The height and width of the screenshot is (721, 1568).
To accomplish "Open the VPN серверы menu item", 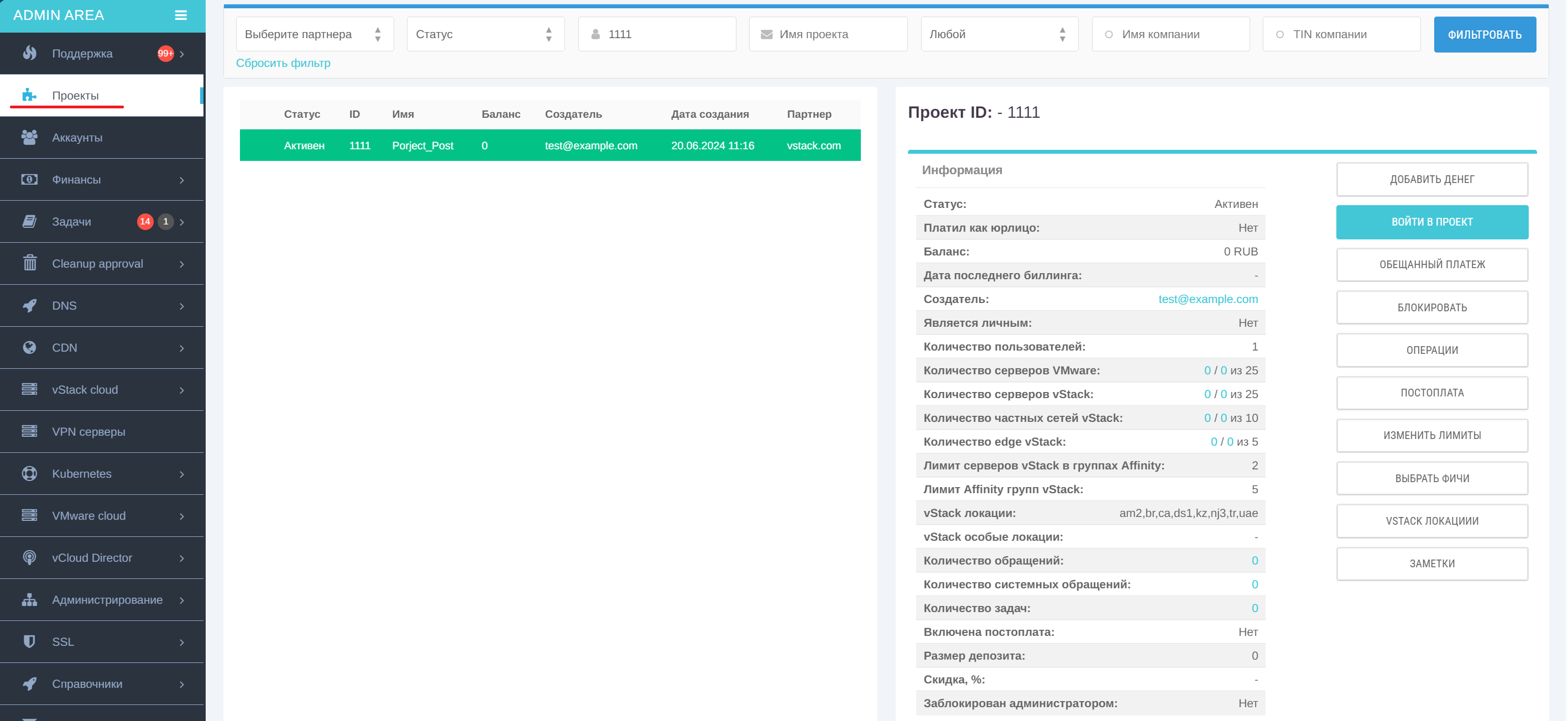I will 89,432.
